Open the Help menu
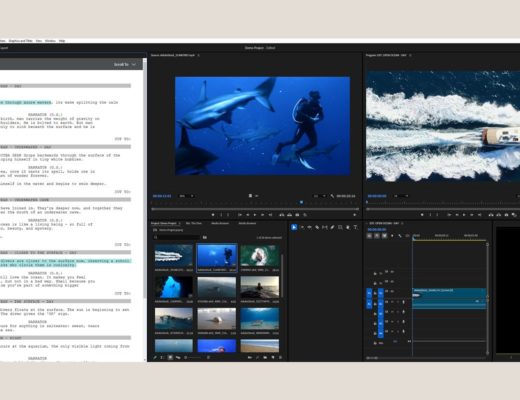The height and width of the screenshot is (400, 520). pyautogui.click(x=62, y=41)
